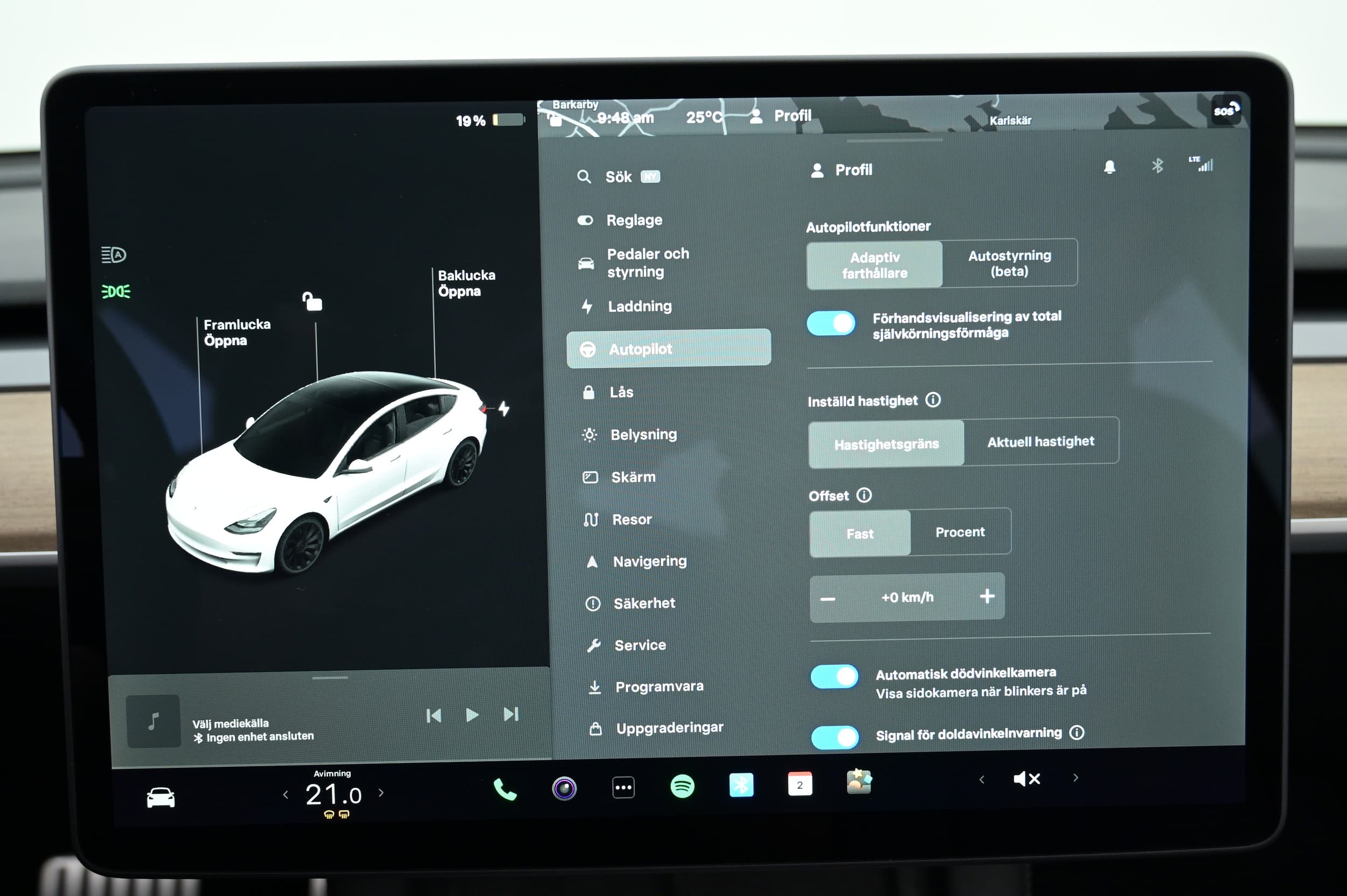
Task: Tap the unlock padlock above the car
Action: tap(312, 301)
